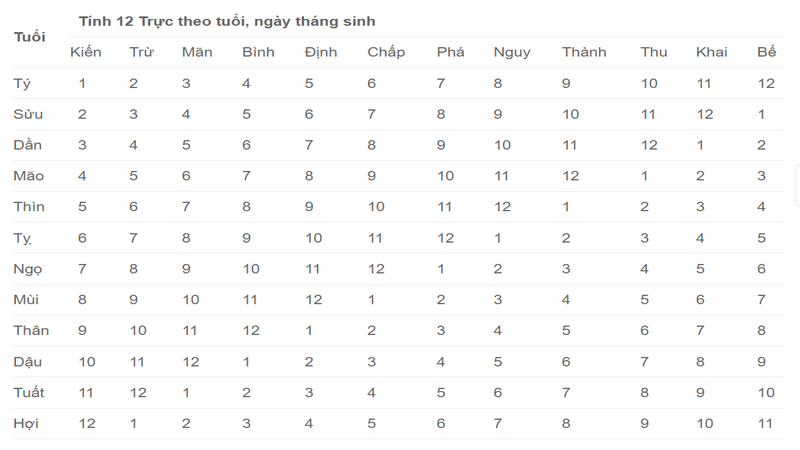Click the Bế column header
The image size is (800, 450).
click(x=767, y=52)
